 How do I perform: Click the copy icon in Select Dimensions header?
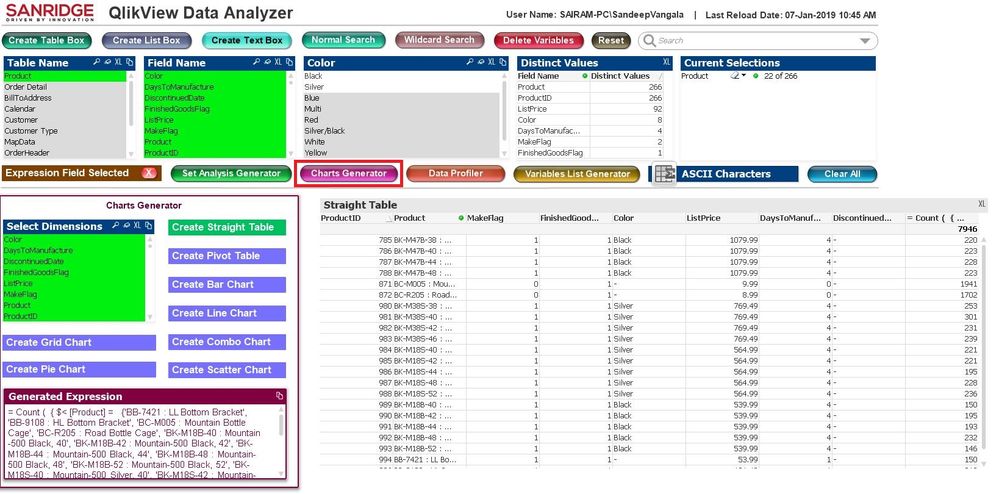coord(148,226)
